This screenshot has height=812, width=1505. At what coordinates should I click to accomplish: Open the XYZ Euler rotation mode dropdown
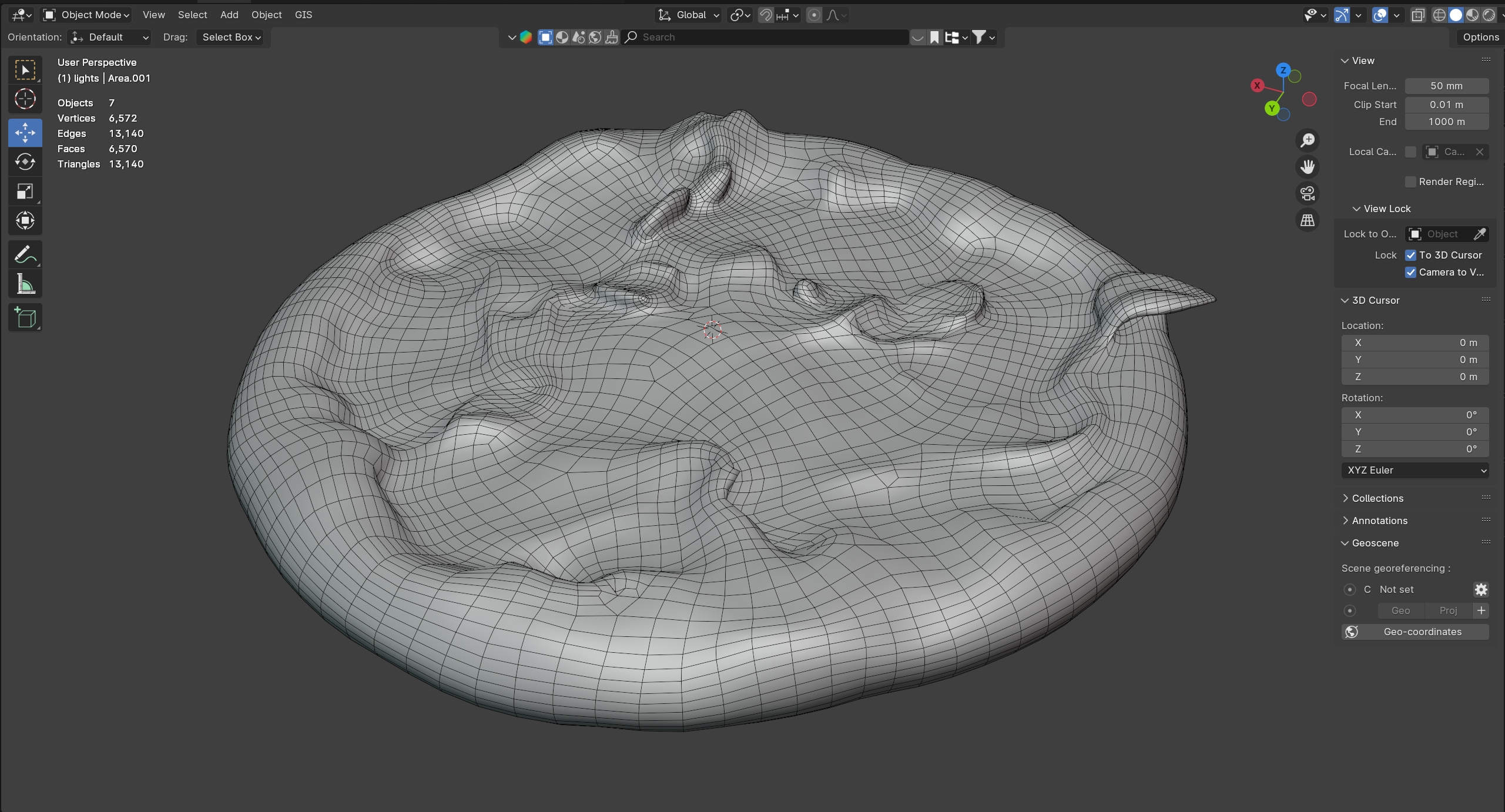[x=1415, y=470]
